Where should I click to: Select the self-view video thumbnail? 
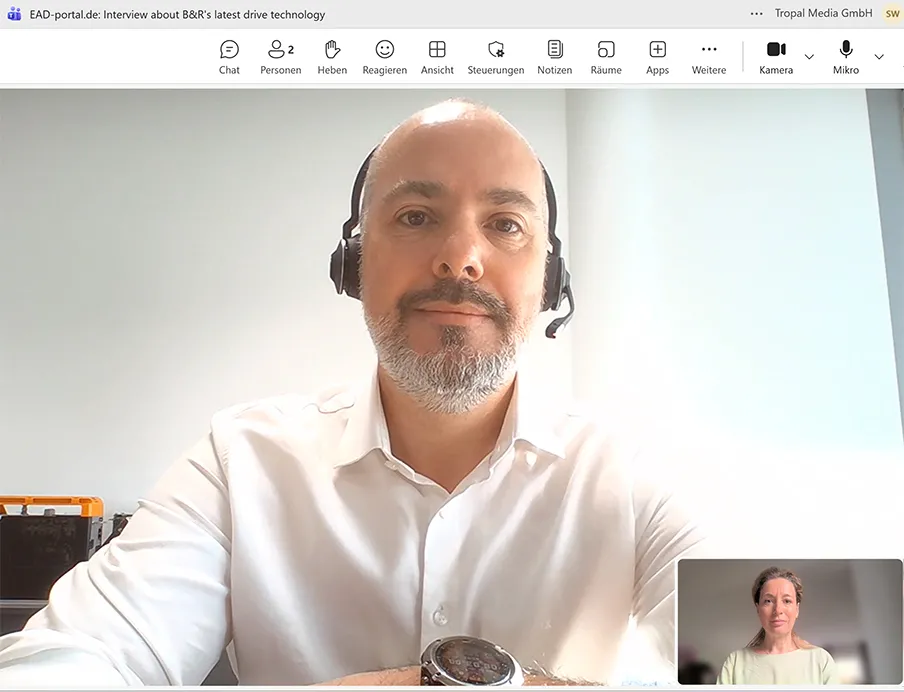pos(789,620)
